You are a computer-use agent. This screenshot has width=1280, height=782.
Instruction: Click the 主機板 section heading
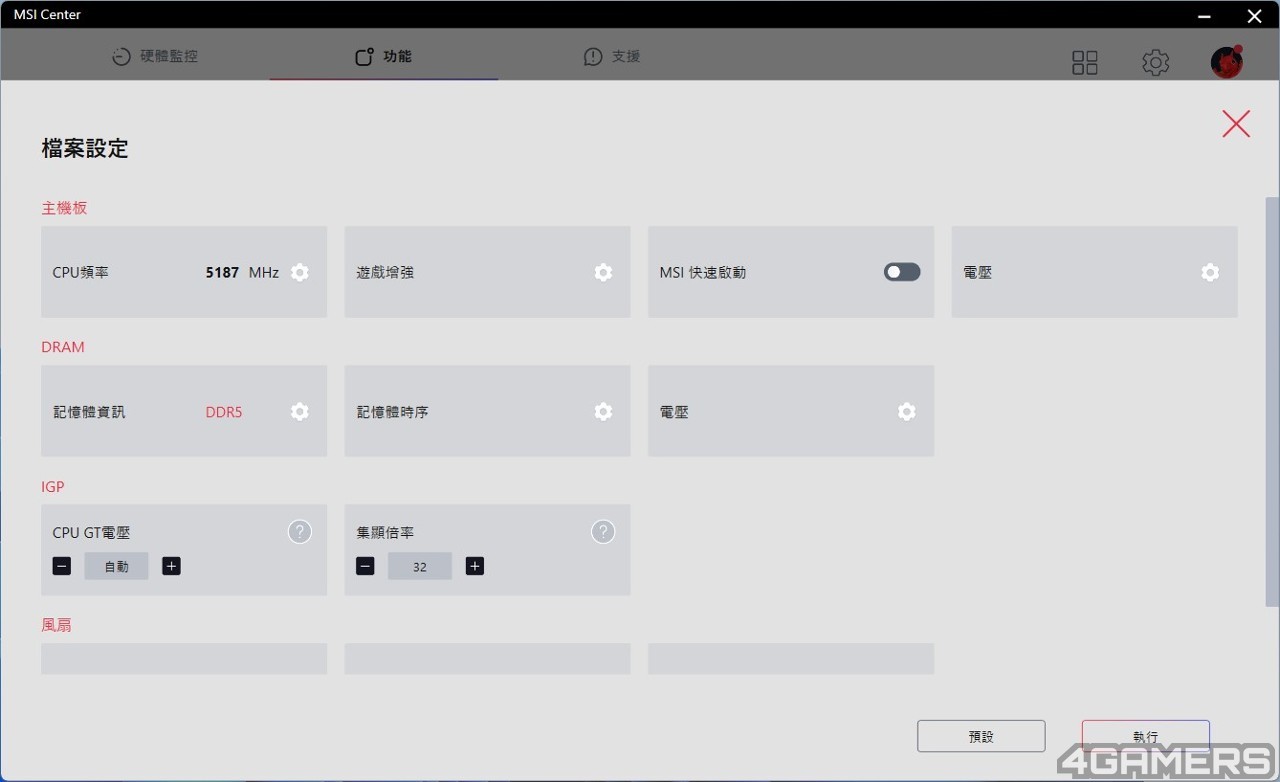(65, 208)
